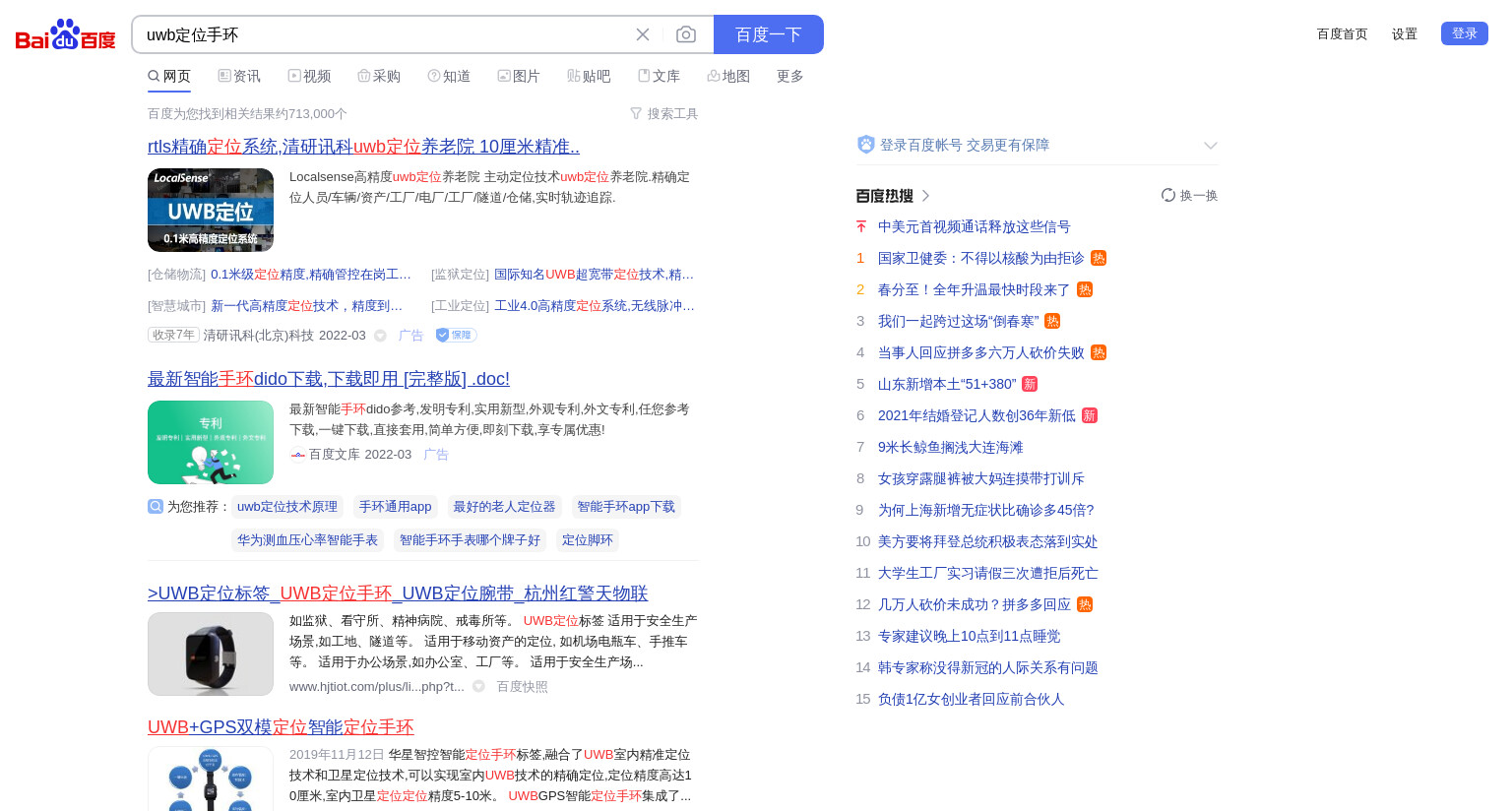Open the 百度快照 cached page

[x=522, y=687]
